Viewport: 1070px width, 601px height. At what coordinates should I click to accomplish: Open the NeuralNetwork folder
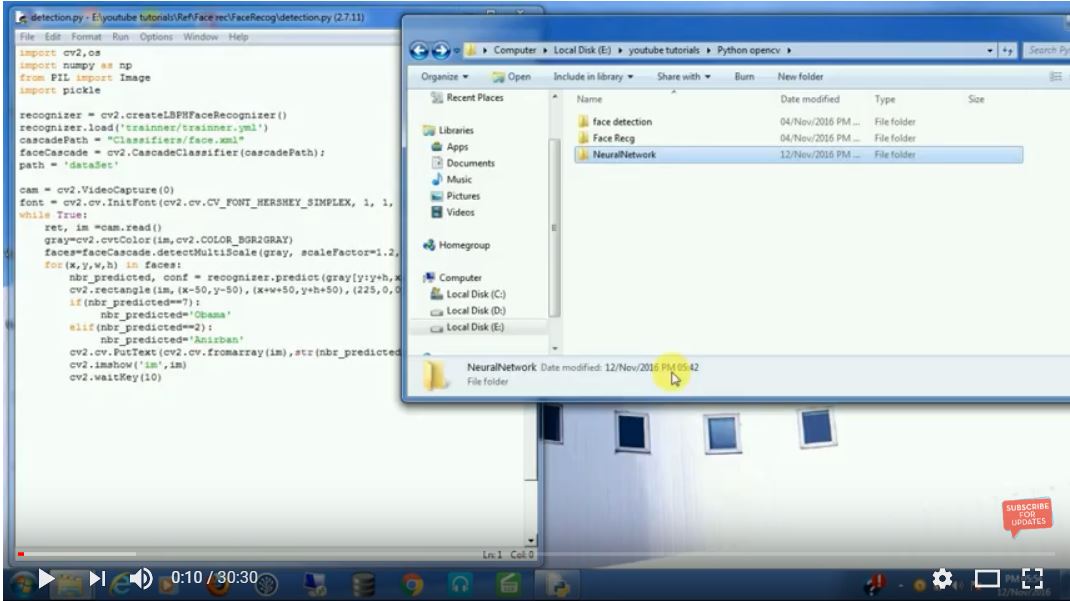tap(623, 155)
